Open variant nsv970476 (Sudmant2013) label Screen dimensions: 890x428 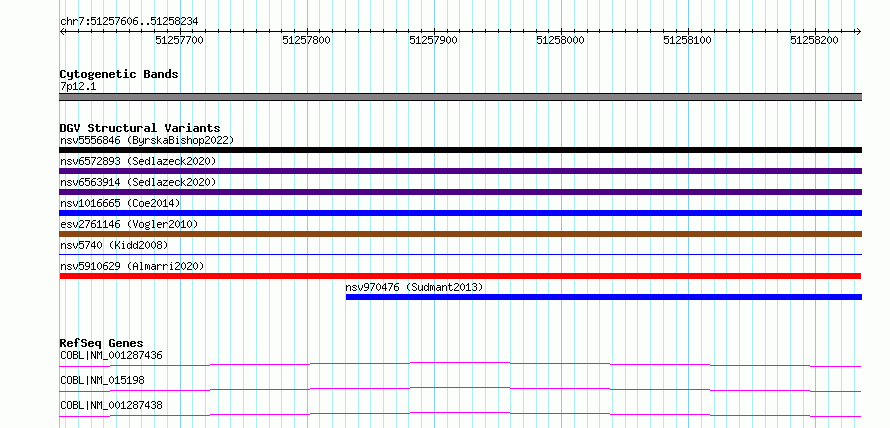pyautogui.click(x=414, y=287)
